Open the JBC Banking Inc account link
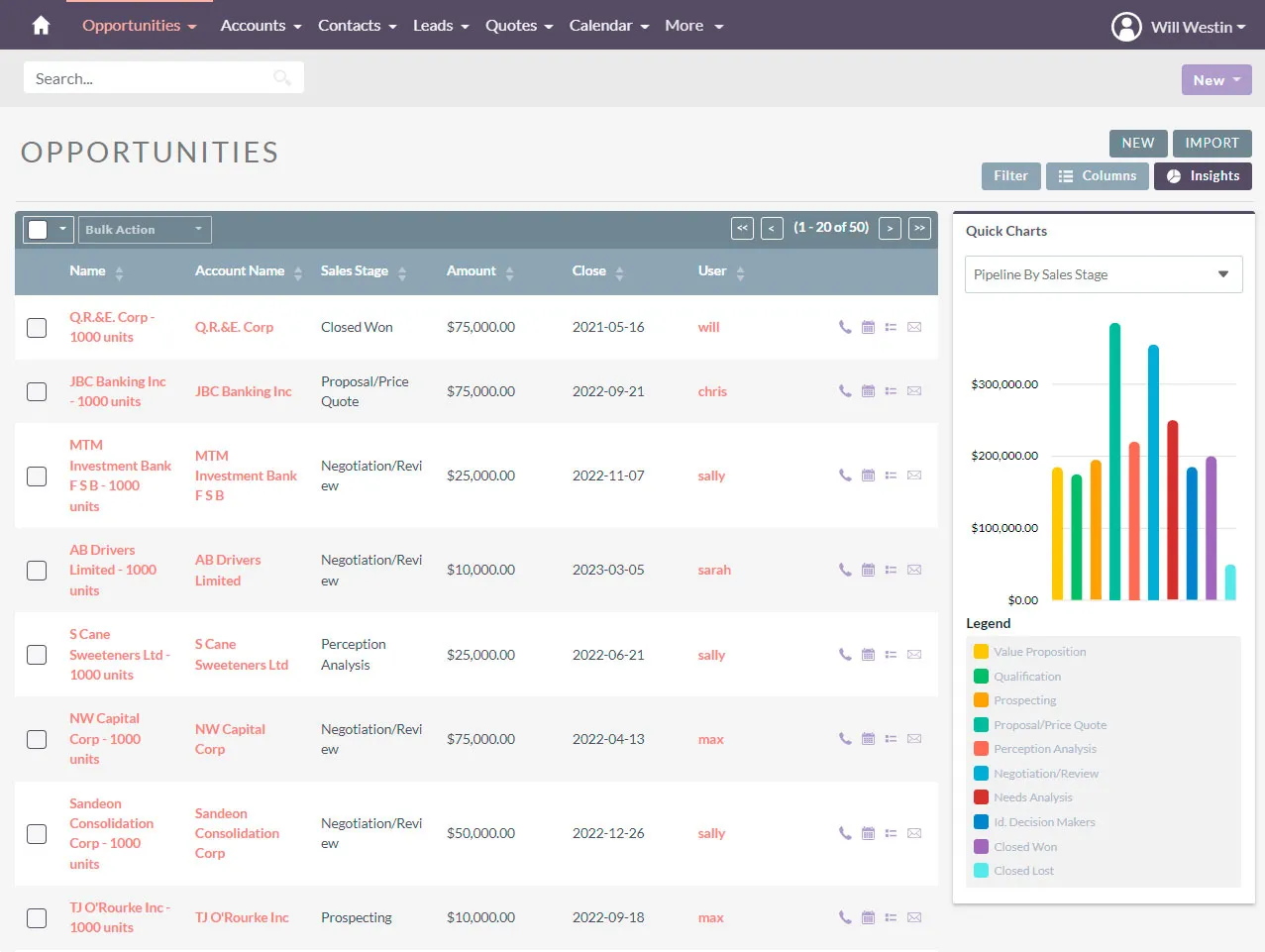The image size is (1265, 952). click(x=243, y=391)
